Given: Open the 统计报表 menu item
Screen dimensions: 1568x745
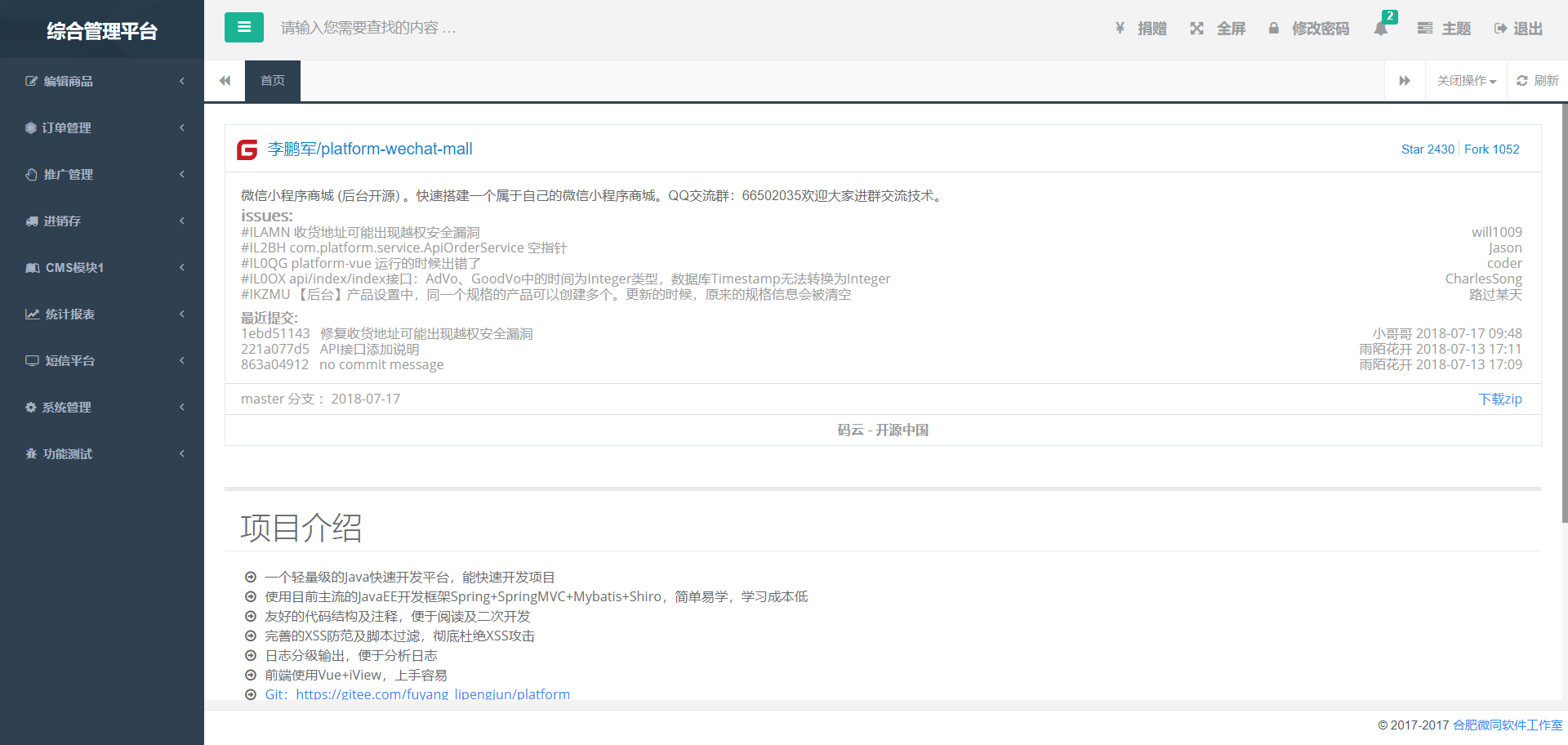Looking at the screenshot, I should point(102,314).
